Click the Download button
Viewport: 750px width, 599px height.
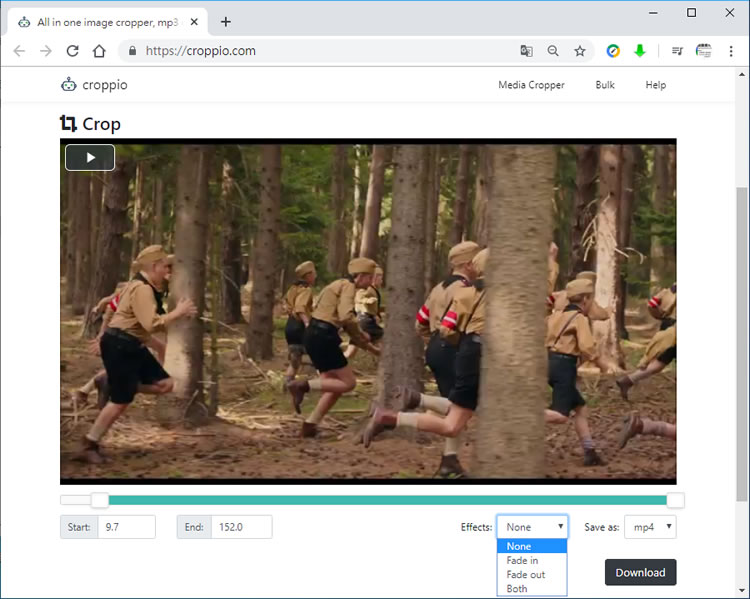pos(640,572)
